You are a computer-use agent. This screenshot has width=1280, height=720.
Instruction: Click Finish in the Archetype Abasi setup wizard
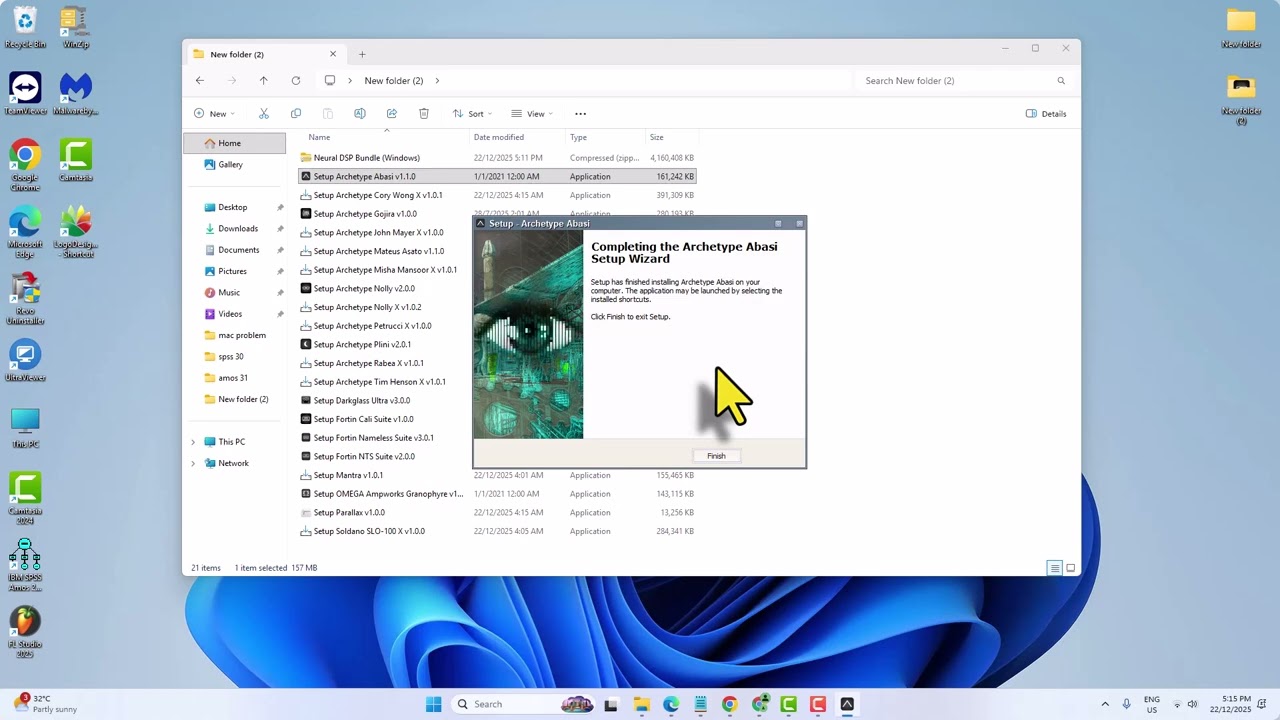pyautogui.click(x=716, y=456)
